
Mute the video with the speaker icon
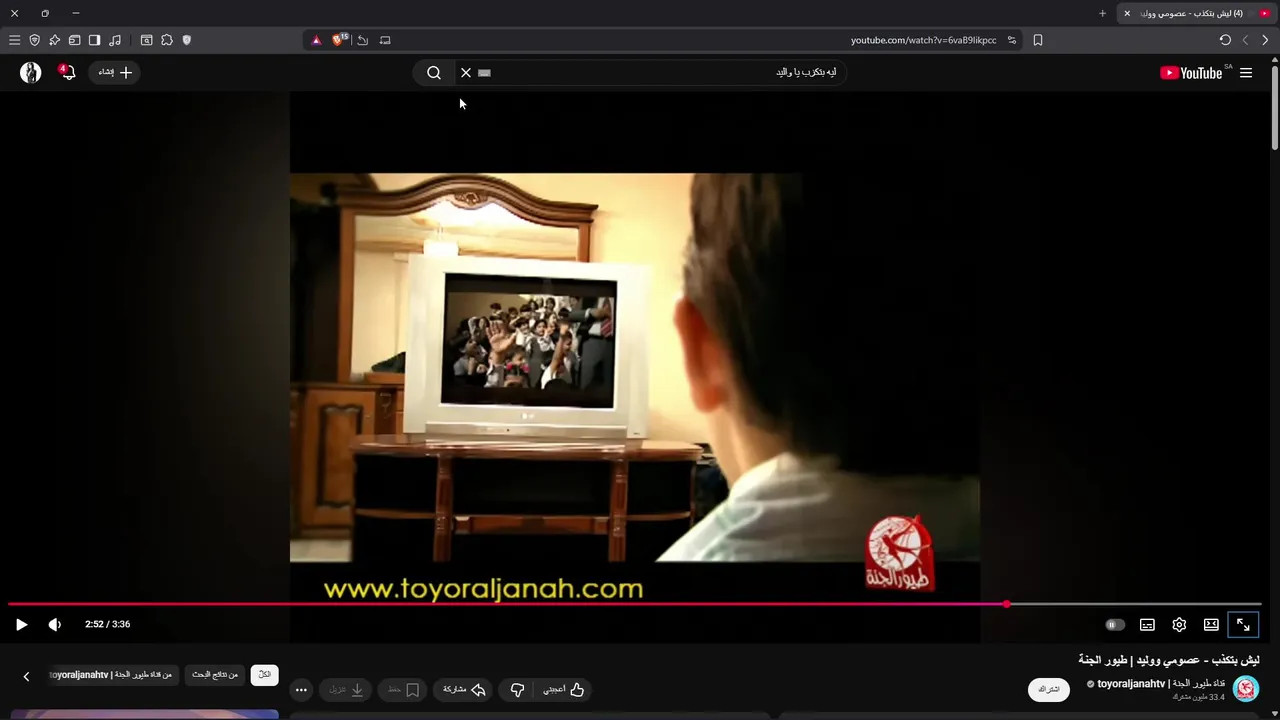(55, 624)
